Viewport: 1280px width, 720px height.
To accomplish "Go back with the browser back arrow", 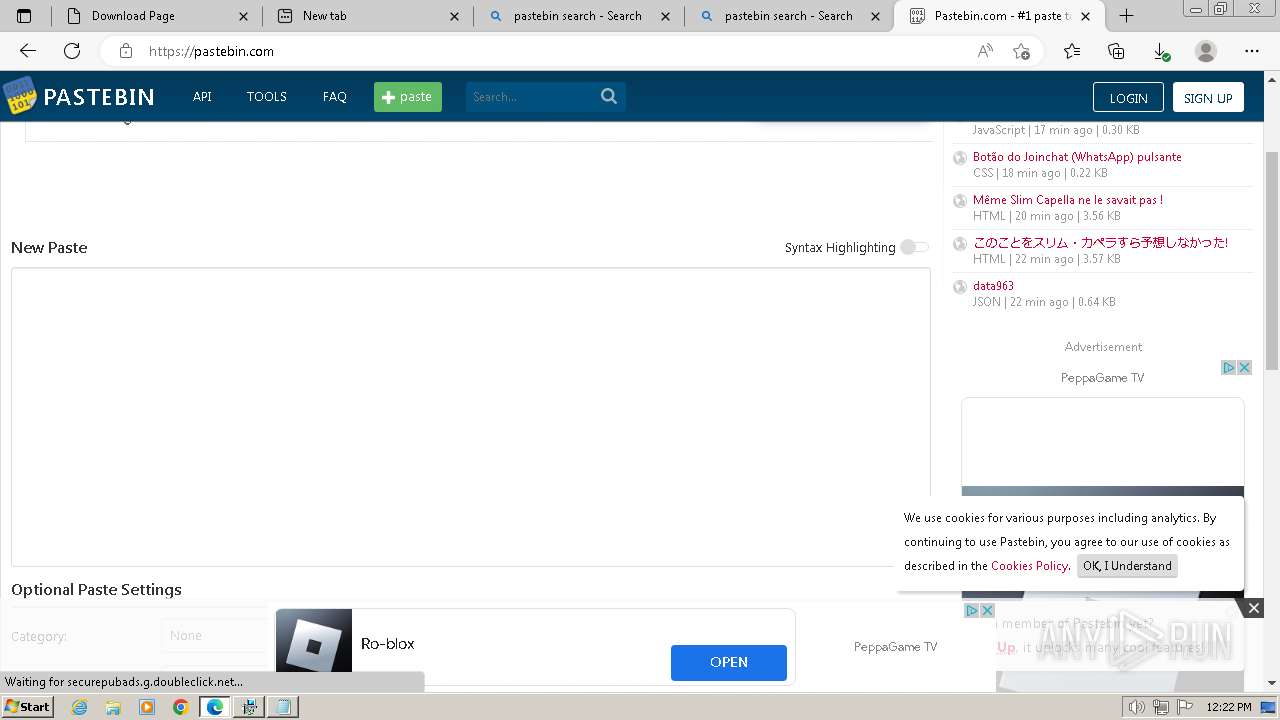I will [28, 51].
